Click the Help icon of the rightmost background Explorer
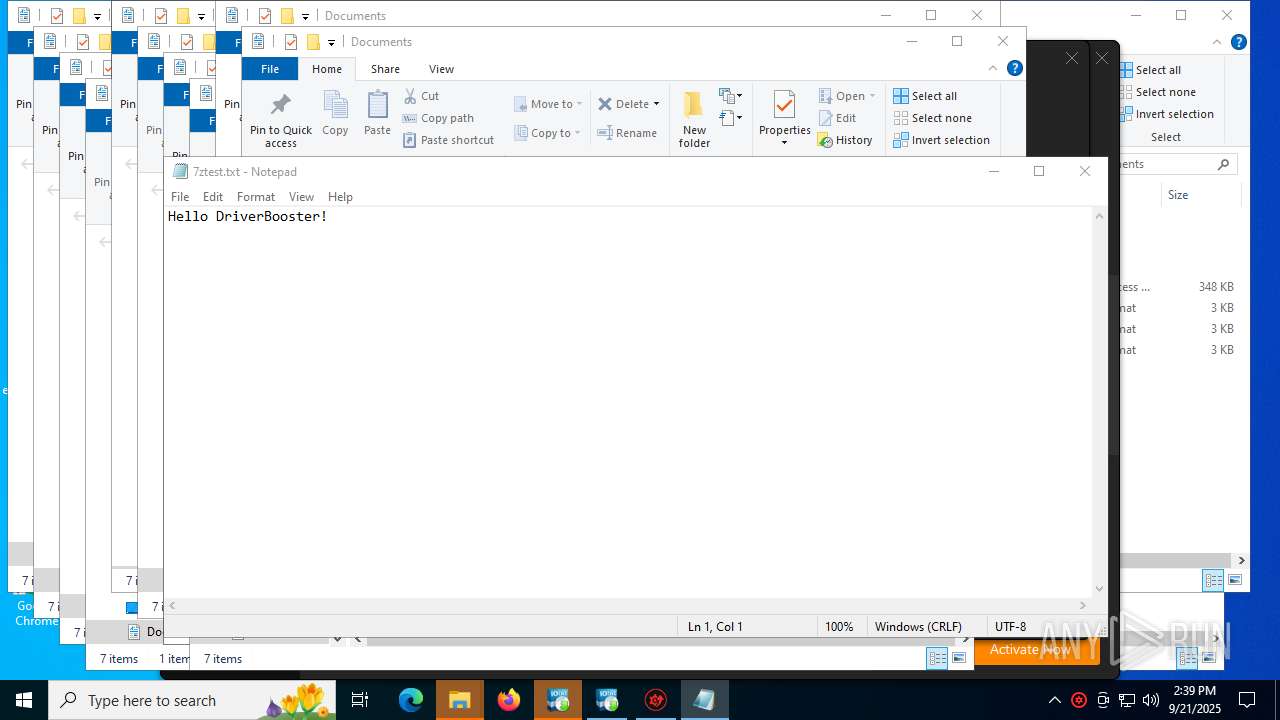1280x720 pixels. [x=1238, y=42]
